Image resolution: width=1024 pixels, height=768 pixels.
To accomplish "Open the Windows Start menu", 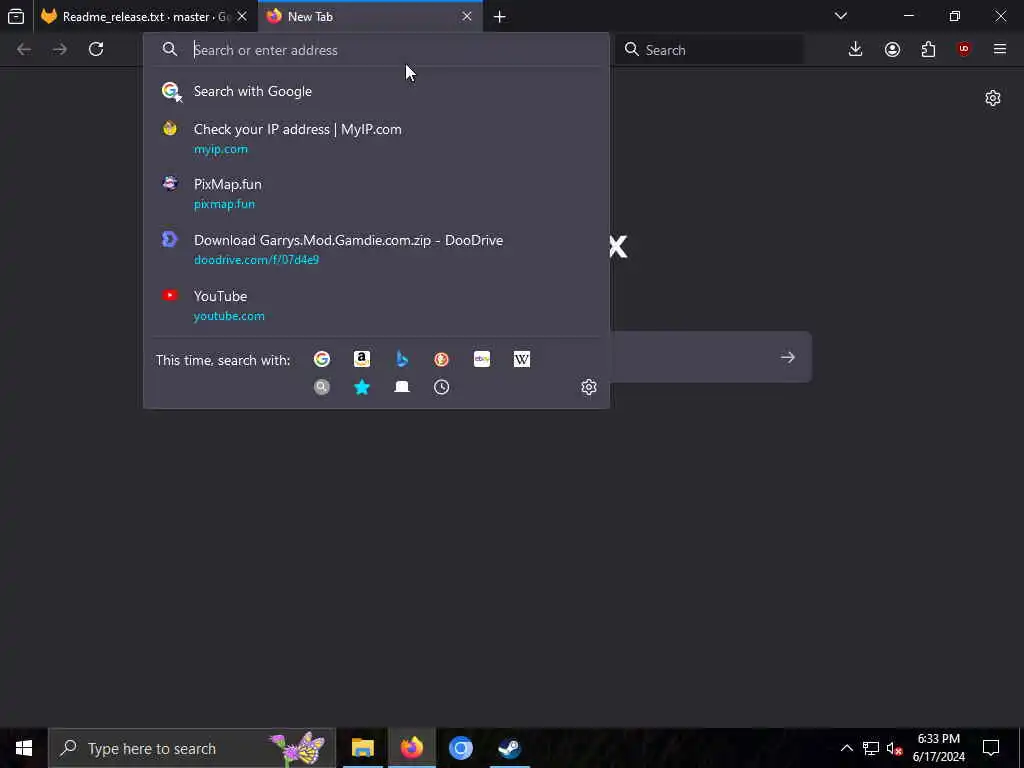I will click(x=24, y=748).
